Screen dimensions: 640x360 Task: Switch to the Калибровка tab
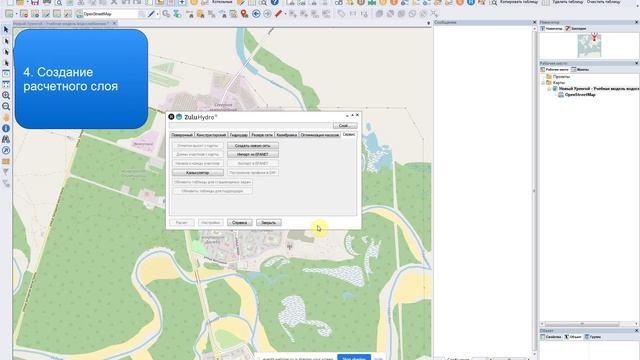coord(287,135)
